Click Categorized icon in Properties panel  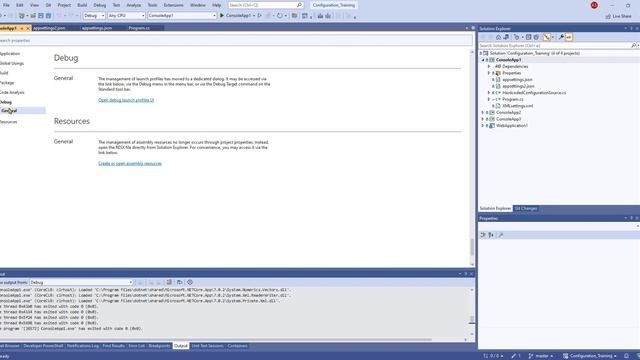(483, 235)
